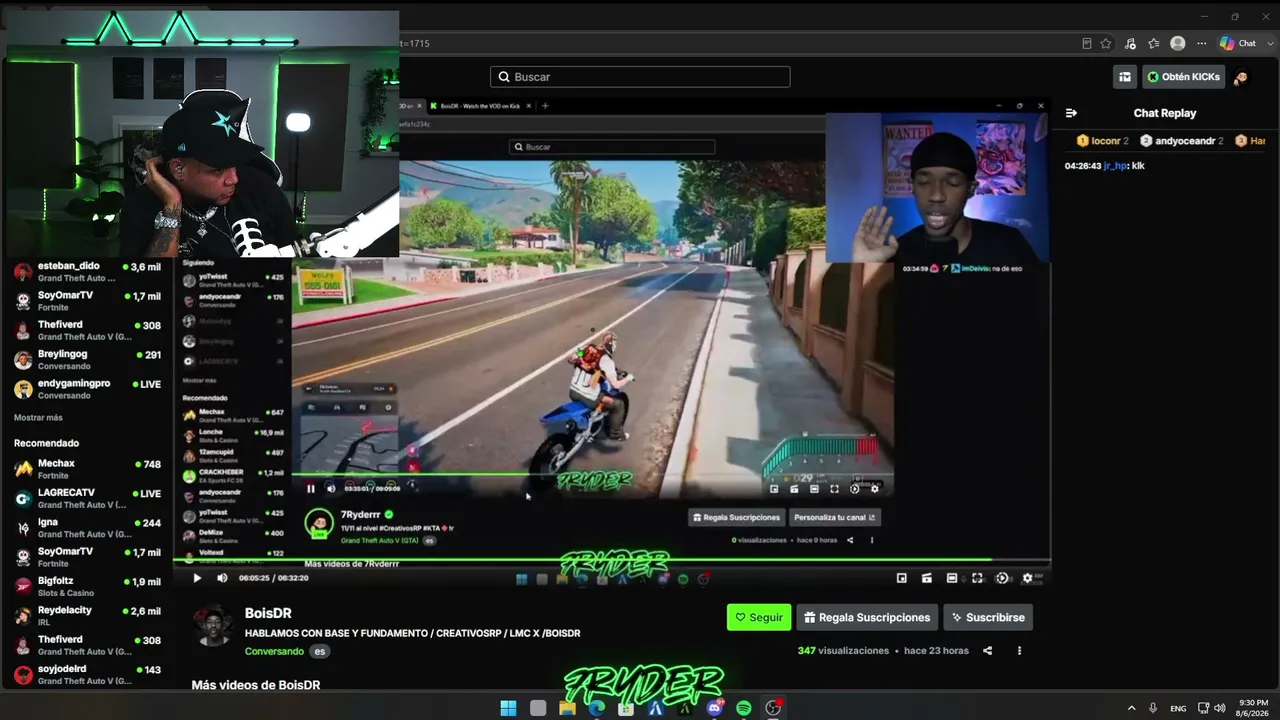1280x720 pixels.
Task: Open the treasure chest icon in Kick header
Action: pos(1125,77)
